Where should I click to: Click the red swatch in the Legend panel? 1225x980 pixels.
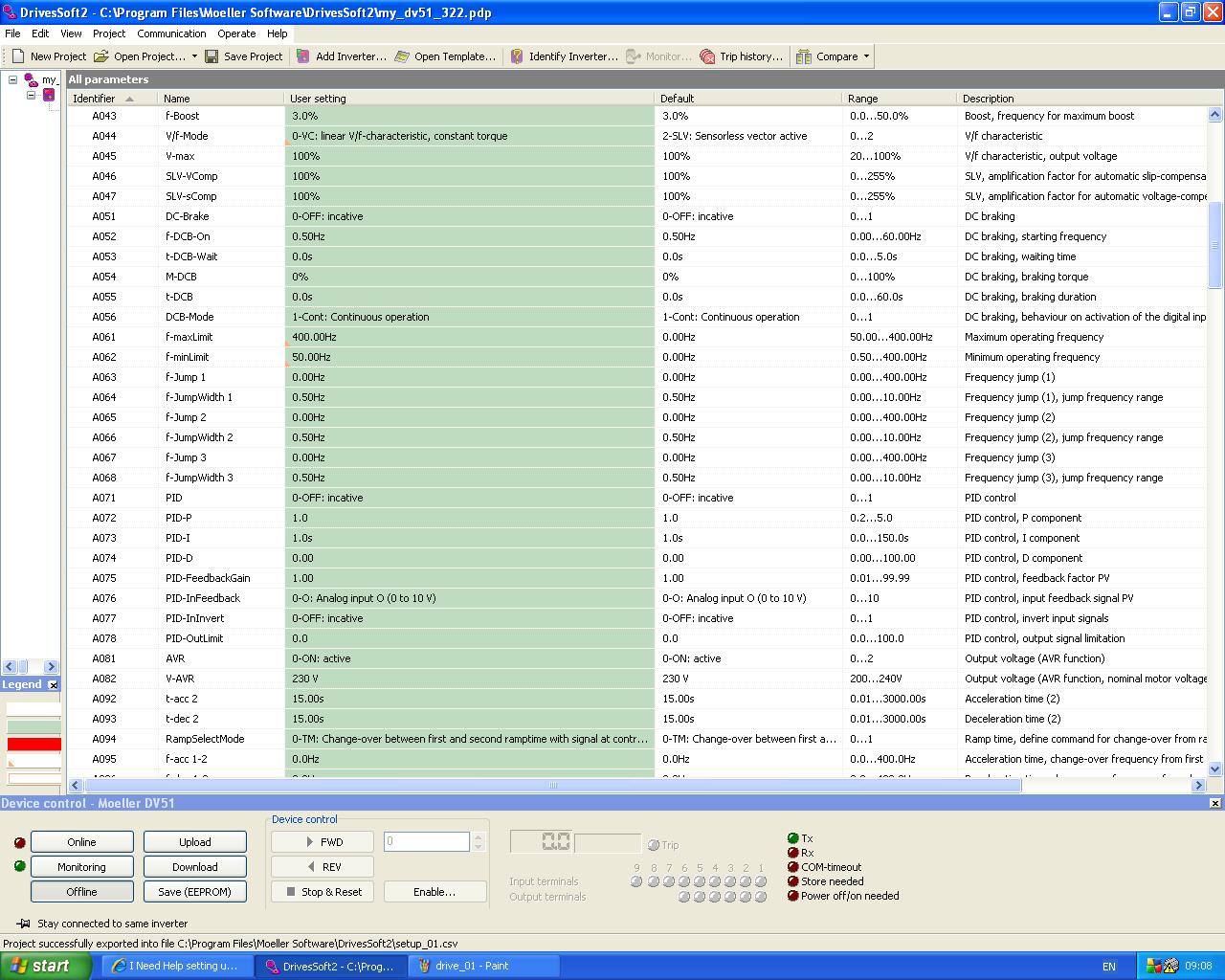click(33, 744)
